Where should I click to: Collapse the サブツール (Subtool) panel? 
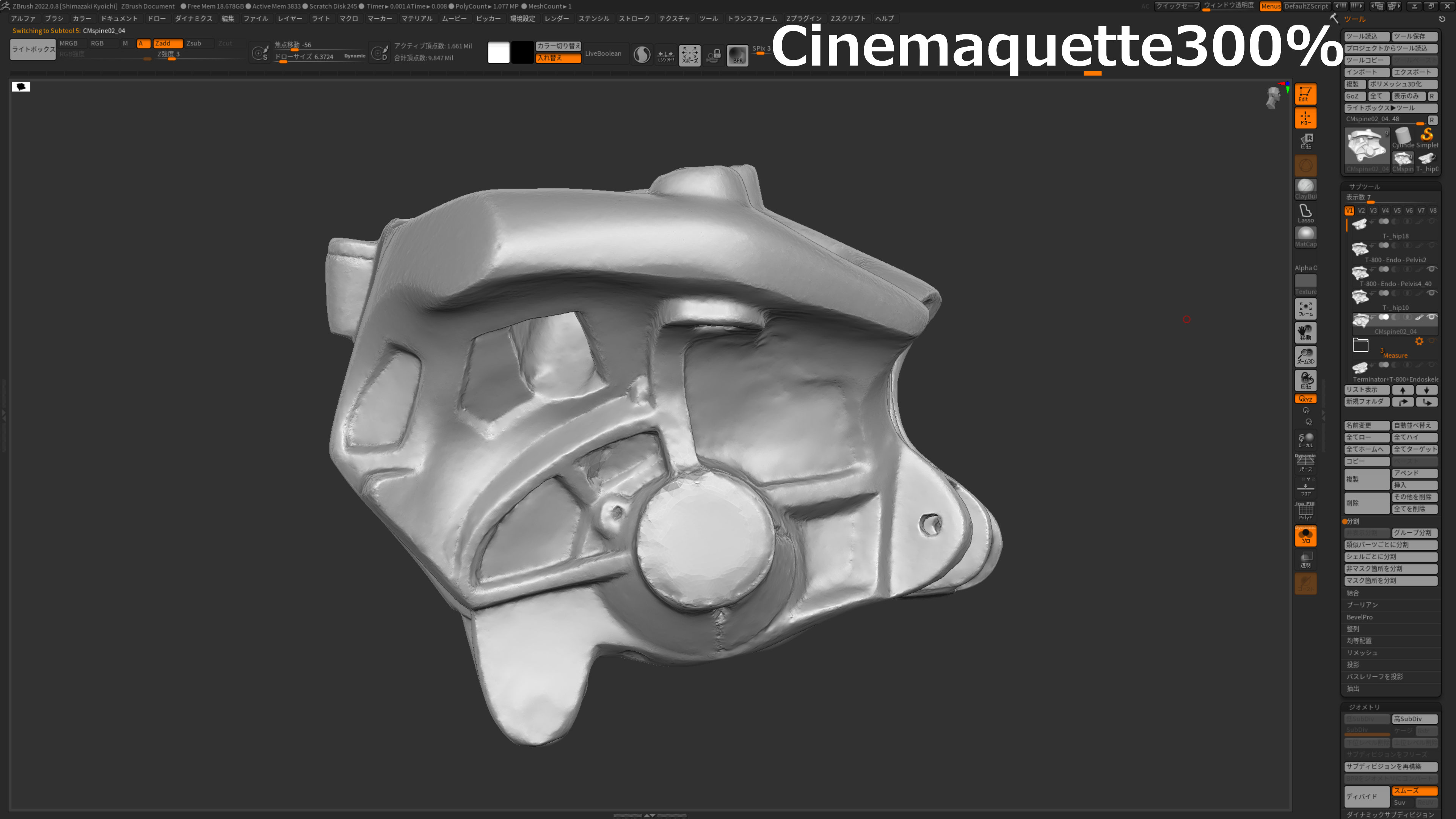(x=1365, y=187)
